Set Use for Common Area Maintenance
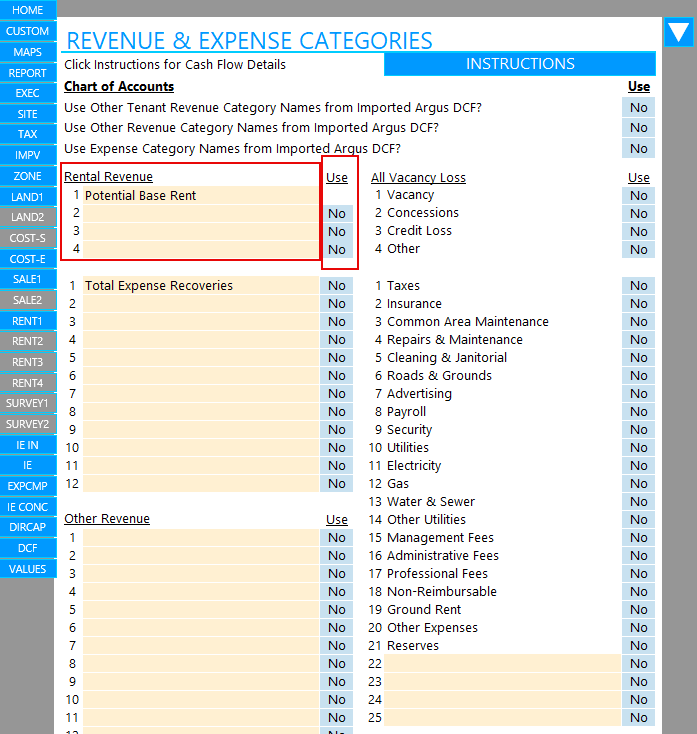Image resolution: width=697 pixels, height=734 pixels. [x=638, y=322]
